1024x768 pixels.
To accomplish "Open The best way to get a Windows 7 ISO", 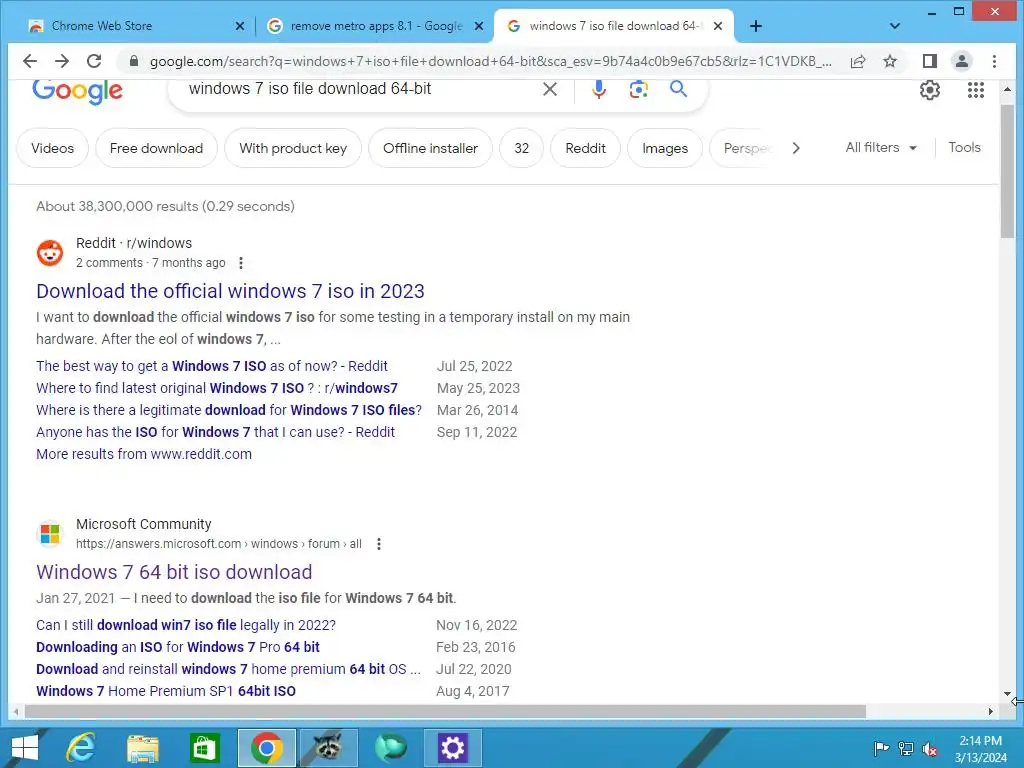I will pos(212,366).
